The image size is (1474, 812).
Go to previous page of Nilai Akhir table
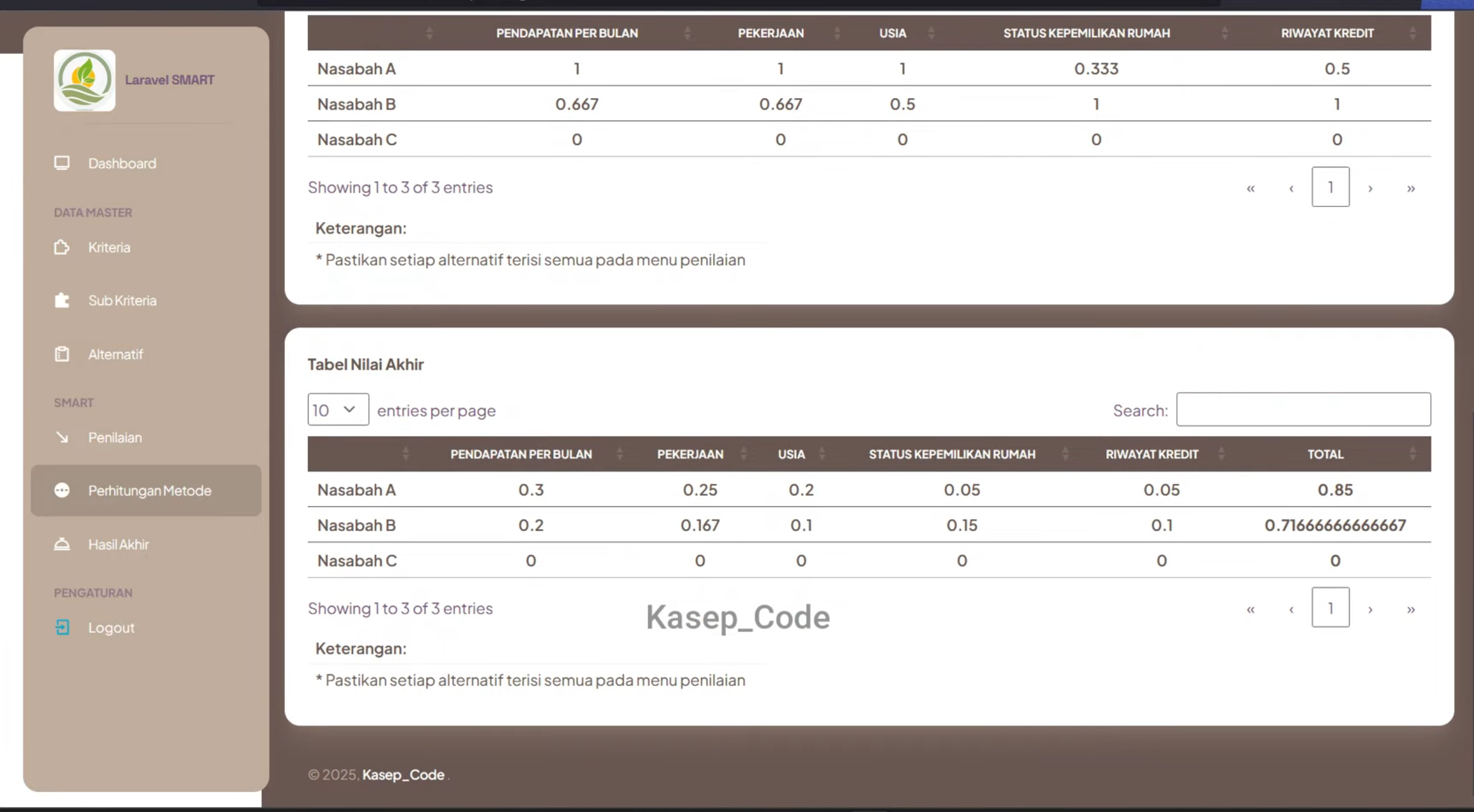(x=1291, y=608)
